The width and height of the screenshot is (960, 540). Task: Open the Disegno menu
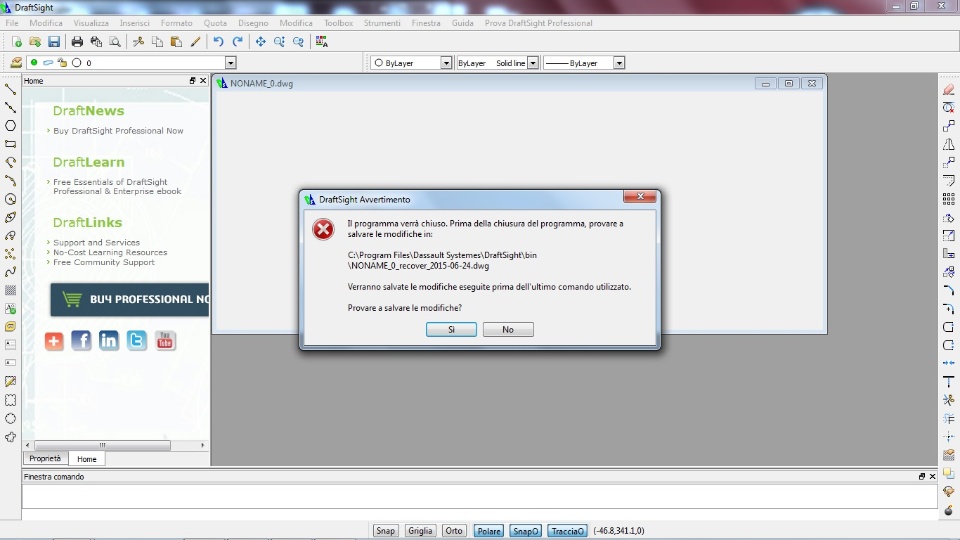coord(253,23)
